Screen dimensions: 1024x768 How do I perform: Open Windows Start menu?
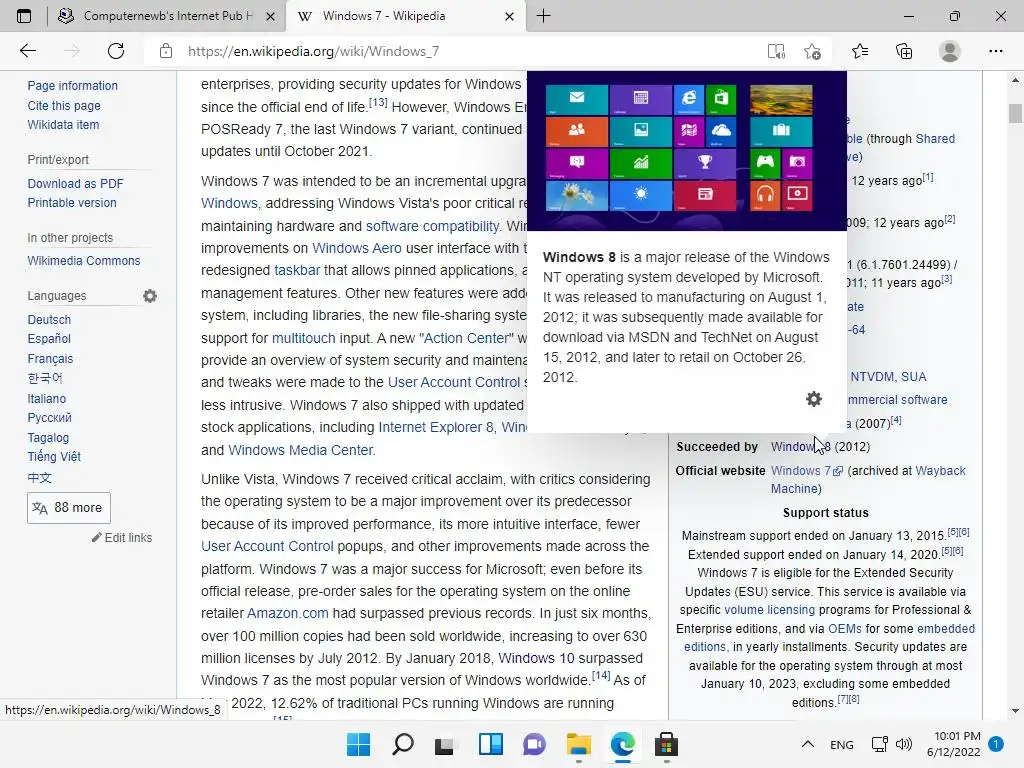(358, 744)
